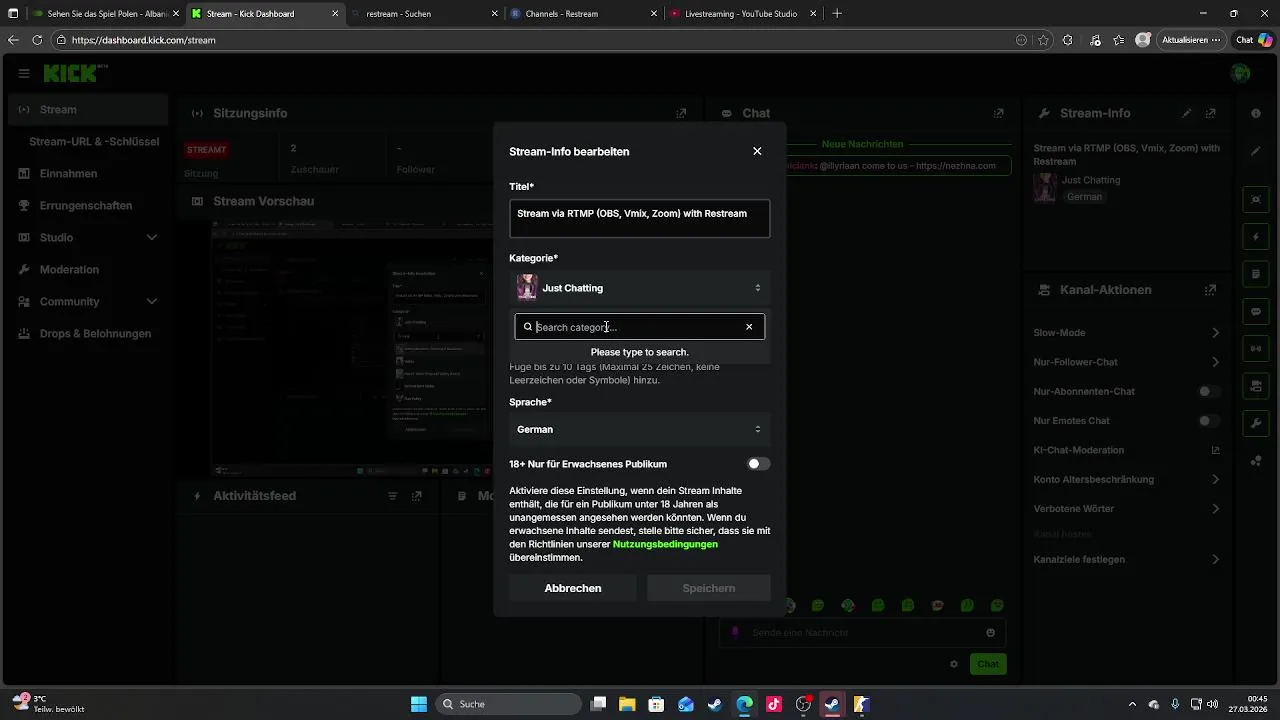1280x720 pixels.
Task: Click the wrench icon in right toolbar
Action: [x=1256, y=423]
